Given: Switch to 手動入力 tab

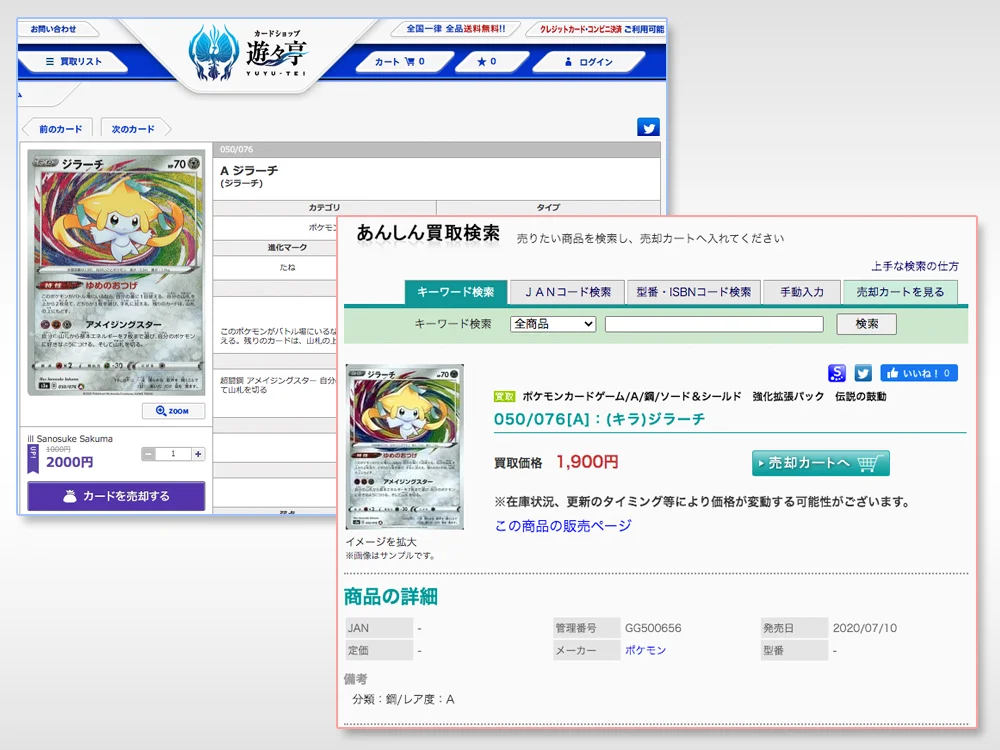Looking at the screenshot, I should point(802,292).
